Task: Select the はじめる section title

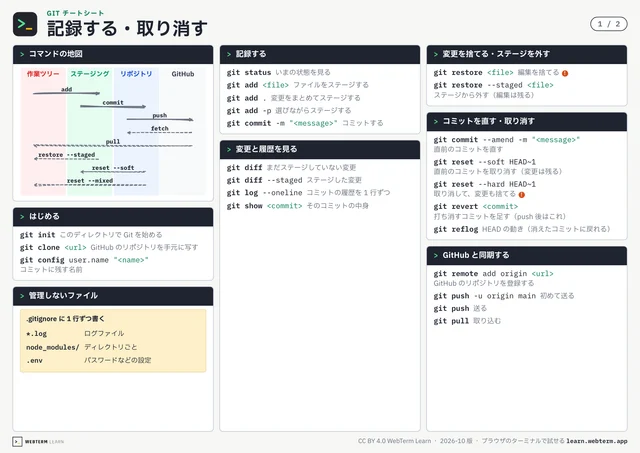Action: pyautogui.click(x=44, y=216)
